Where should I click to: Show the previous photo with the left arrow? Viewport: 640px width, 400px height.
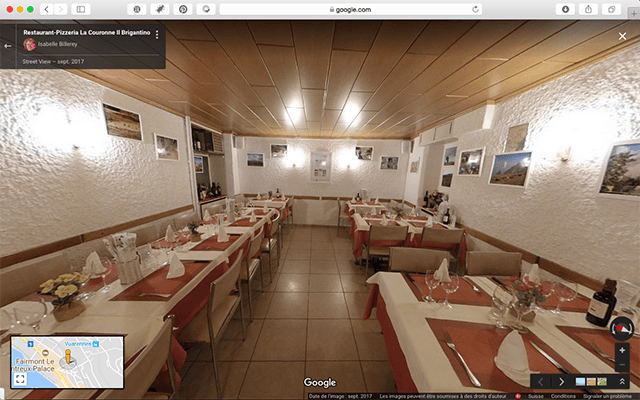(x=541, y=381)
